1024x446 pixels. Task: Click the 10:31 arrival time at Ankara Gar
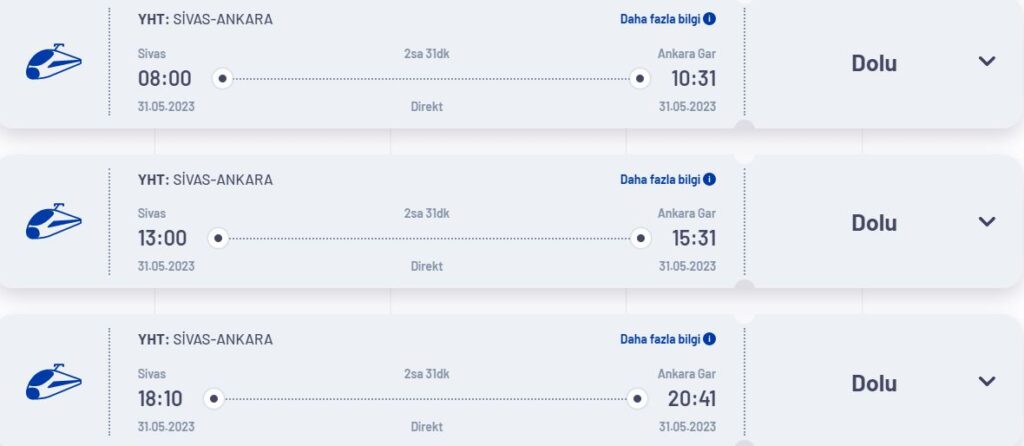(x=693, y=79)
